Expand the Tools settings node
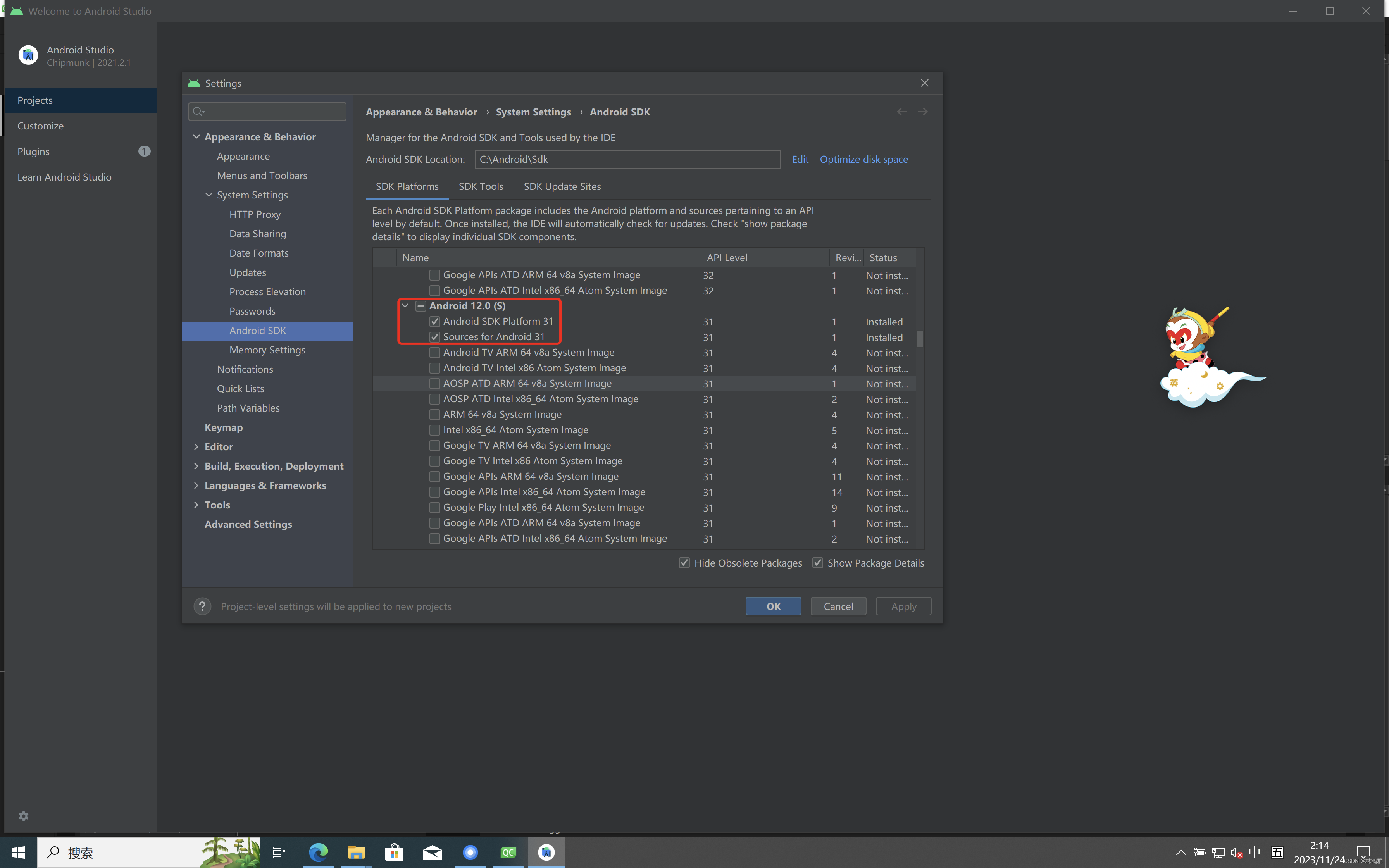 196,505
